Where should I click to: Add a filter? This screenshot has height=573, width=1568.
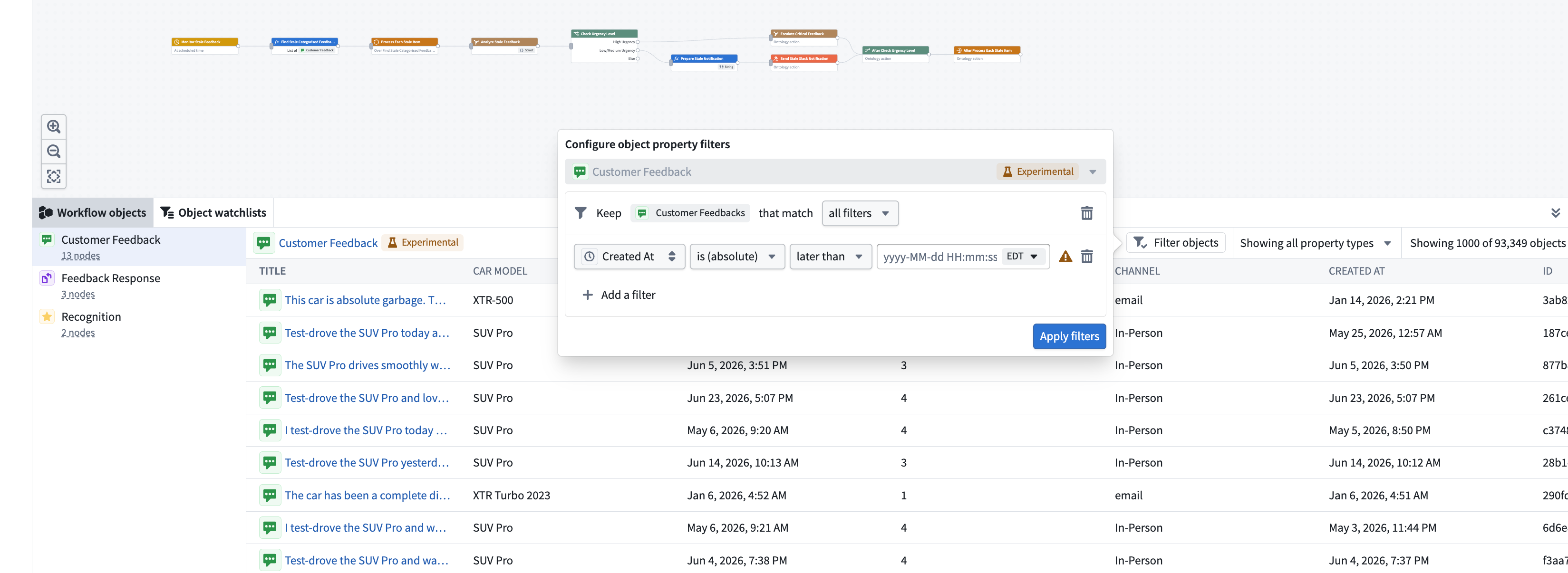click(619, 295)
